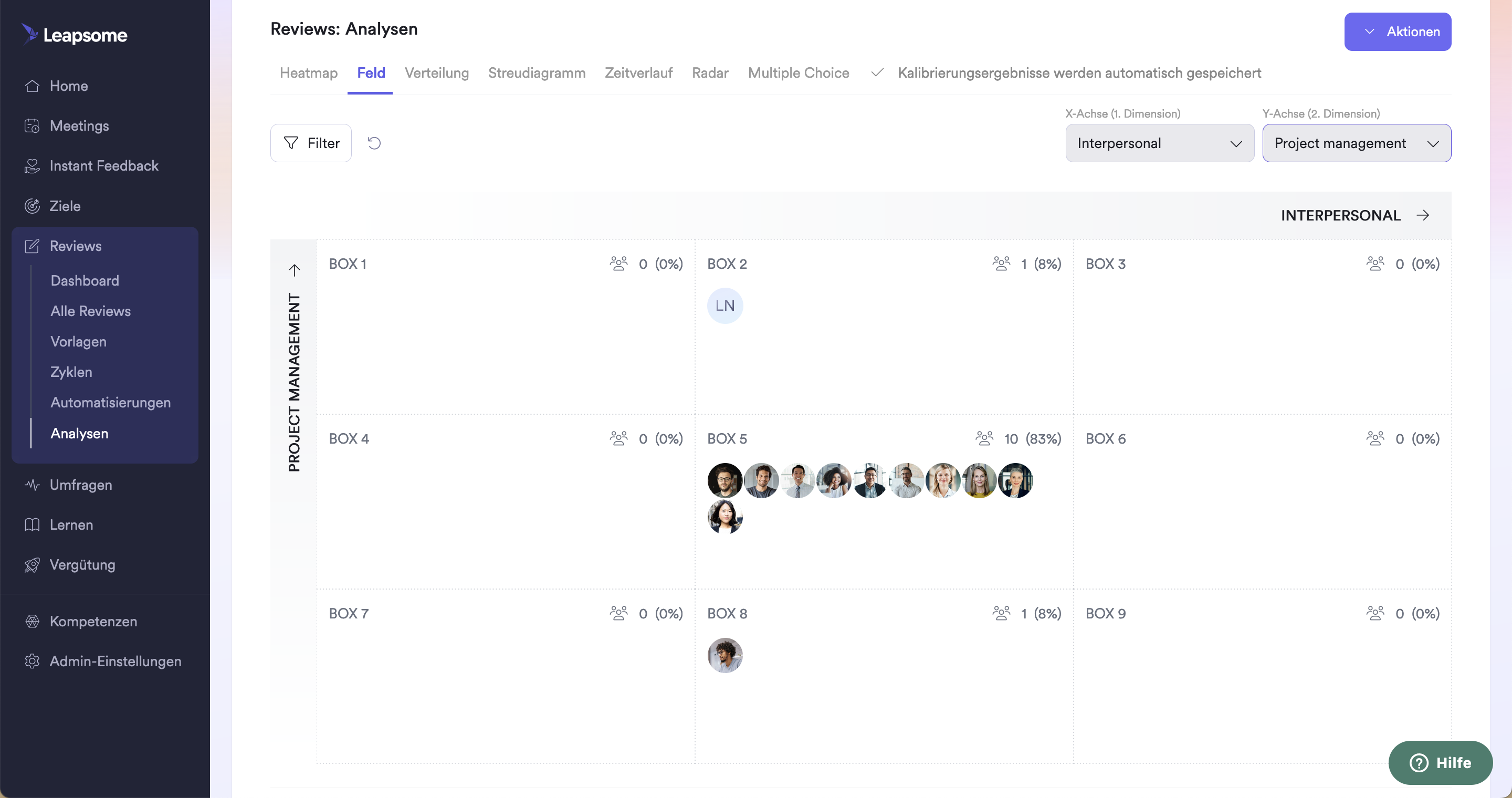
Task: Click the Leapsome logo
Action: coord(75,35)
